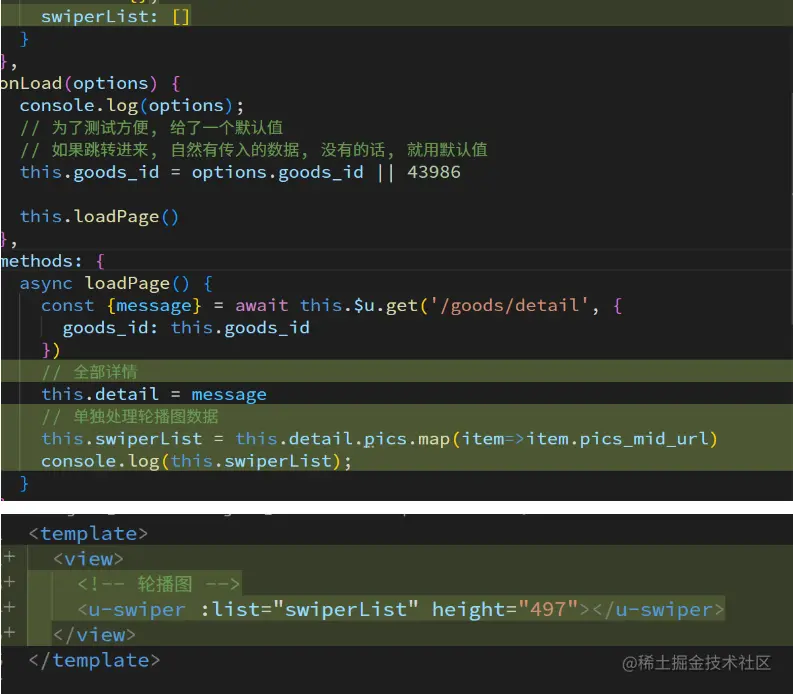Click 'options.goods_id' in the assignment
This screenshot has width=793, height=694.
click(277, 172)
